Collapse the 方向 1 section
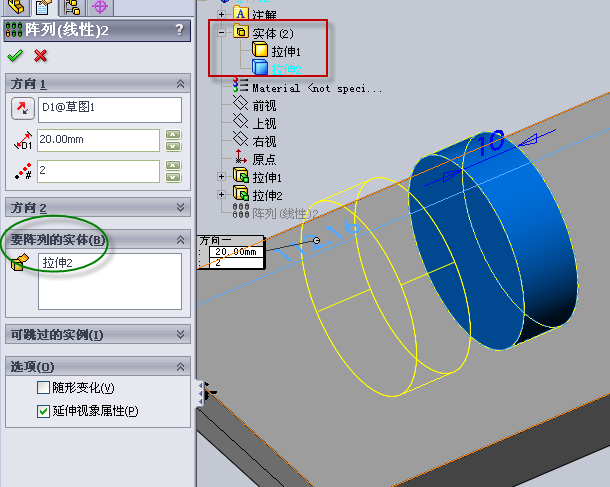This screenshot has height=487, width=610. click(x=181, y=84)
